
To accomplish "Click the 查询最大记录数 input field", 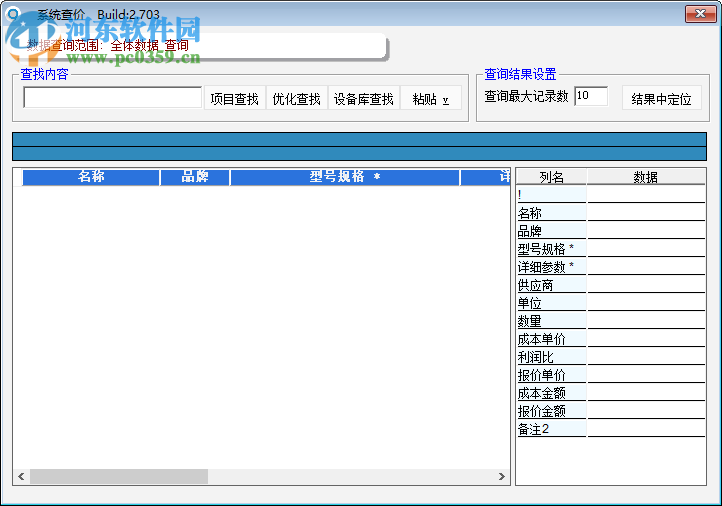I will pyautogui.click(x=591, y=96).
